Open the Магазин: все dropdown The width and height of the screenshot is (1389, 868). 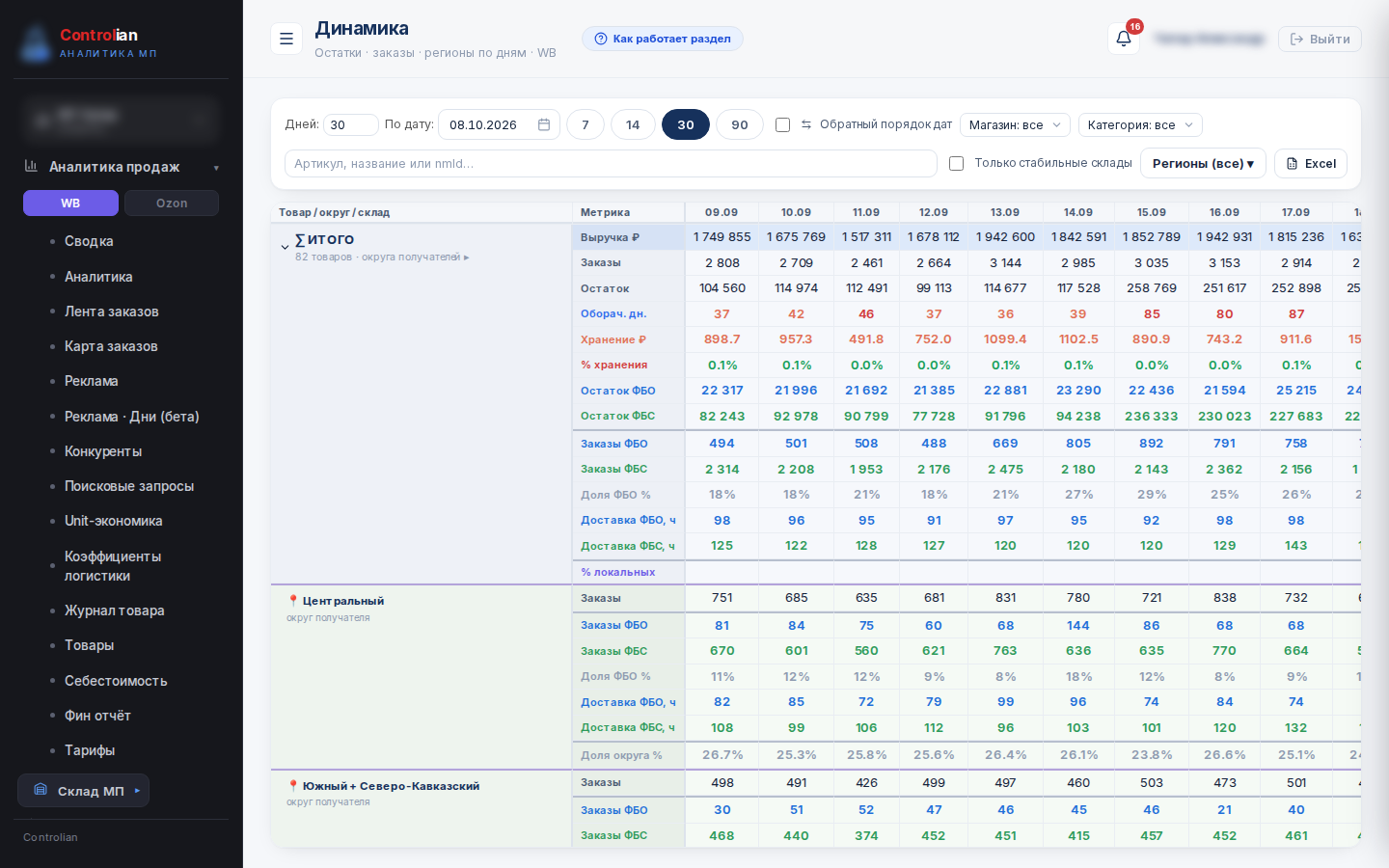1016,124
